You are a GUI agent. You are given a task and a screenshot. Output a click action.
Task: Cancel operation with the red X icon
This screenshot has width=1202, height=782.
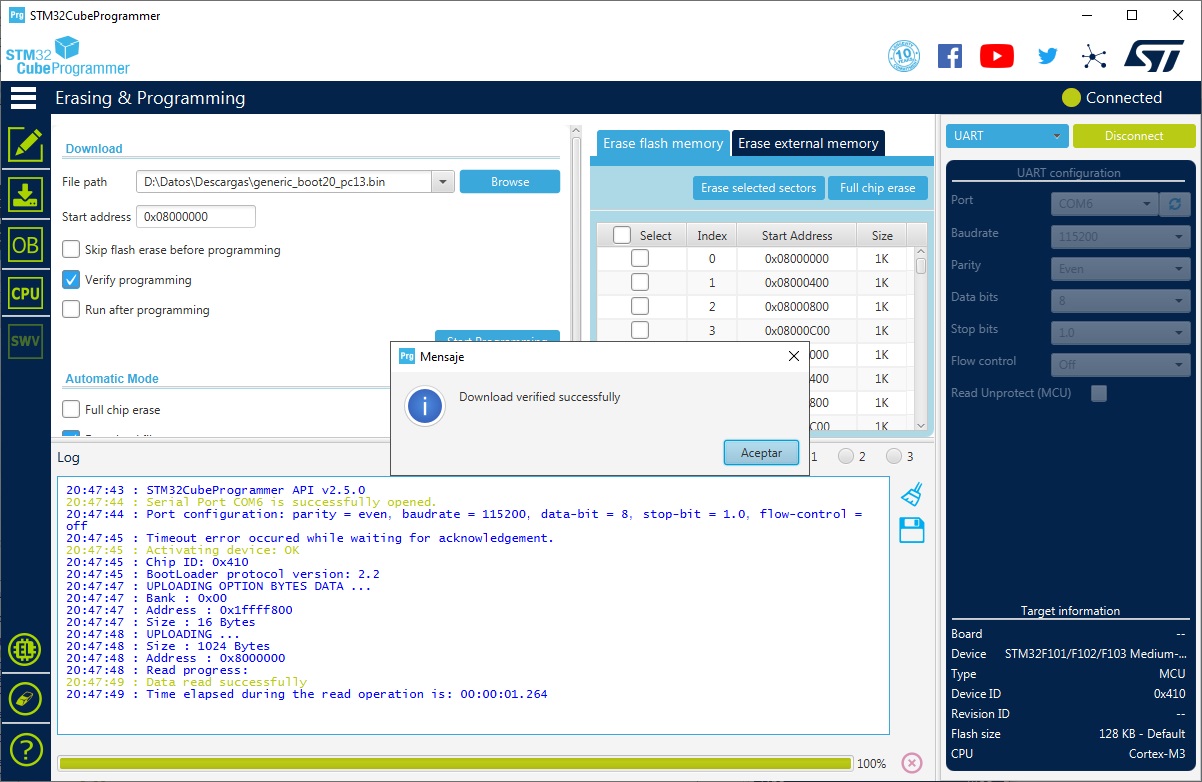[912, 762]
